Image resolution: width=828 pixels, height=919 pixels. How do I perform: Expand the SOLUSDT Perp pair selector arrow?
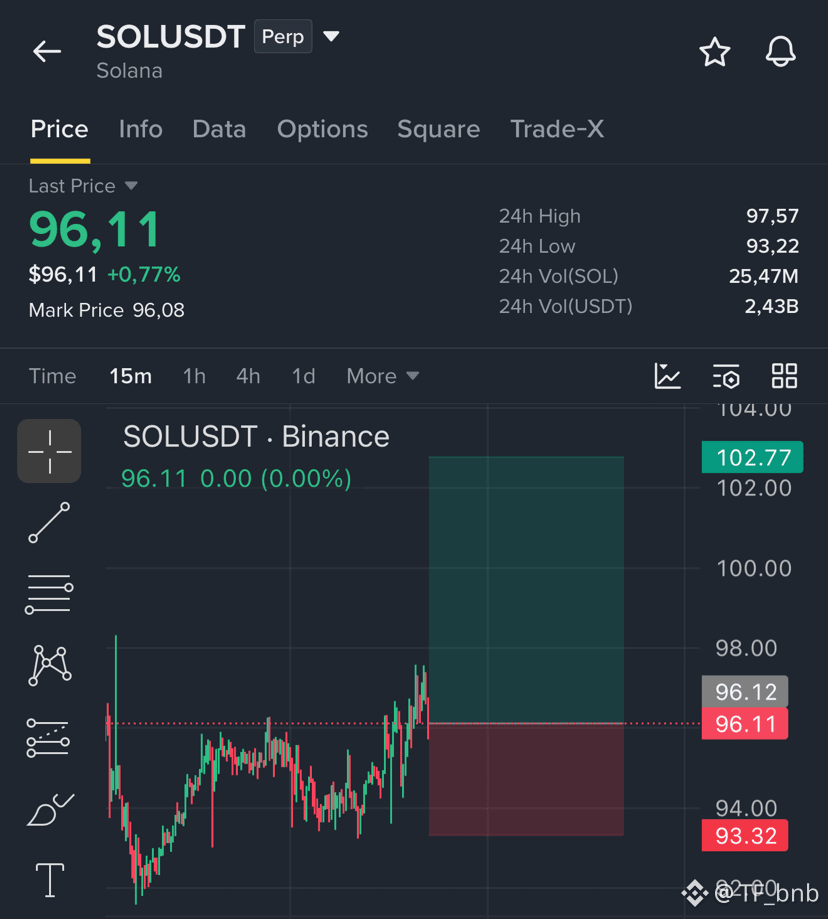(331, 36)
